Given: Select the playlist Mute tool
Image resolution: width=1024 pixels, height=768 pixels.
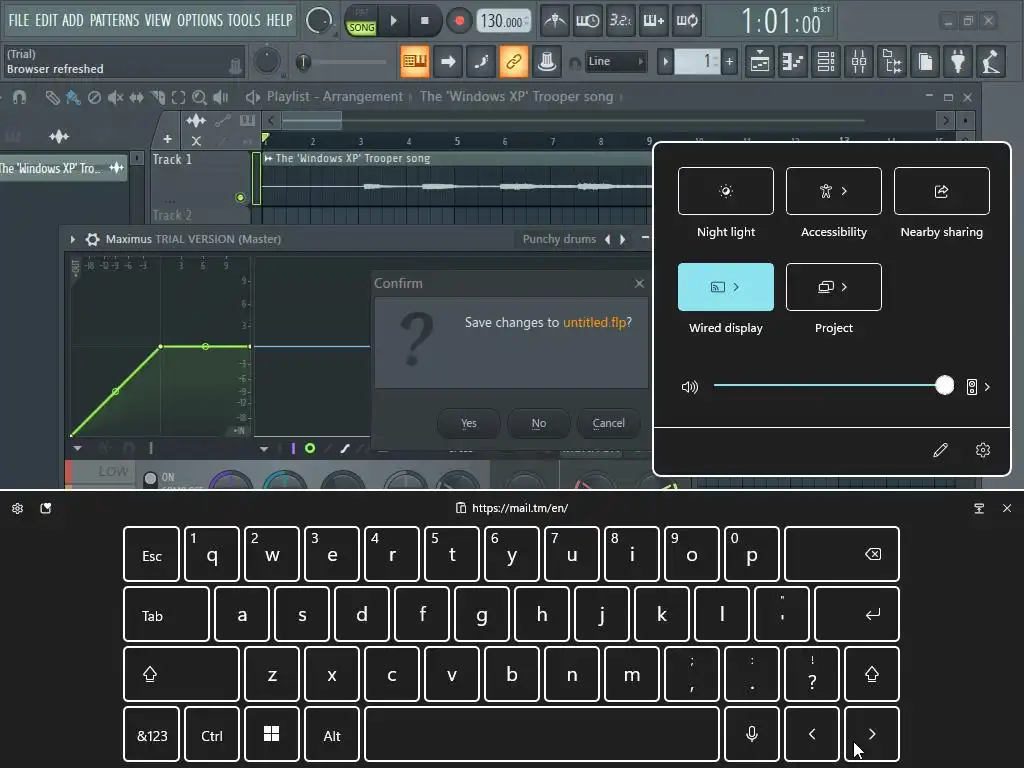Looking at the screenshot, I should [116, 97].
